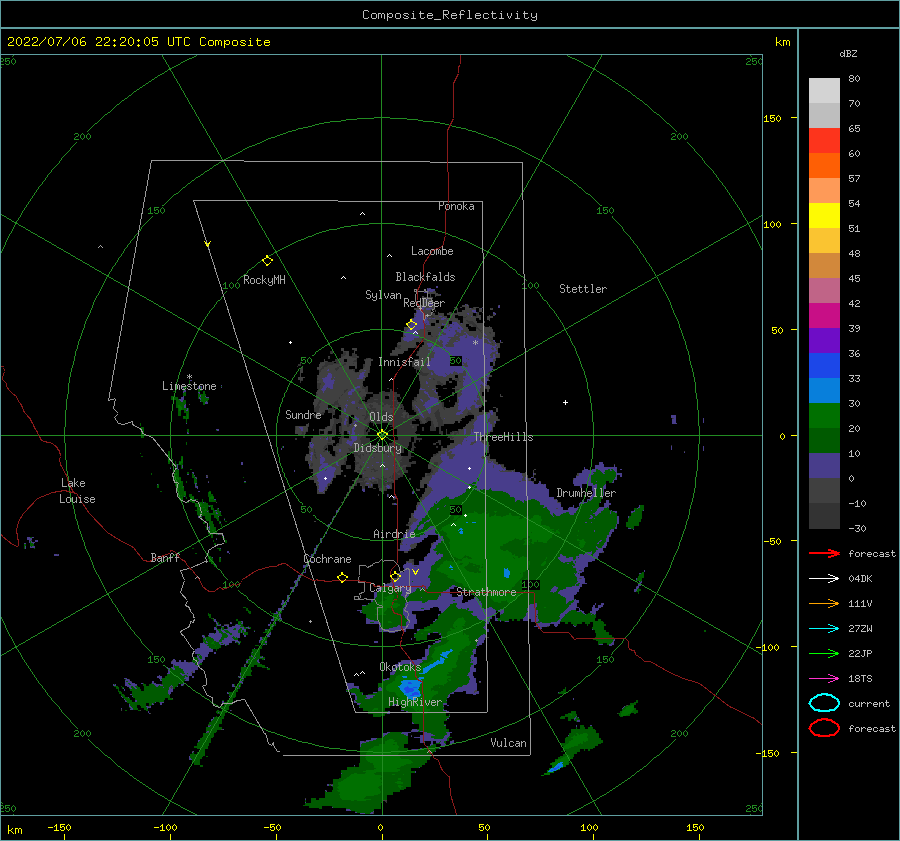Click the heavy blue echo near HighRiver

[410, 687]
